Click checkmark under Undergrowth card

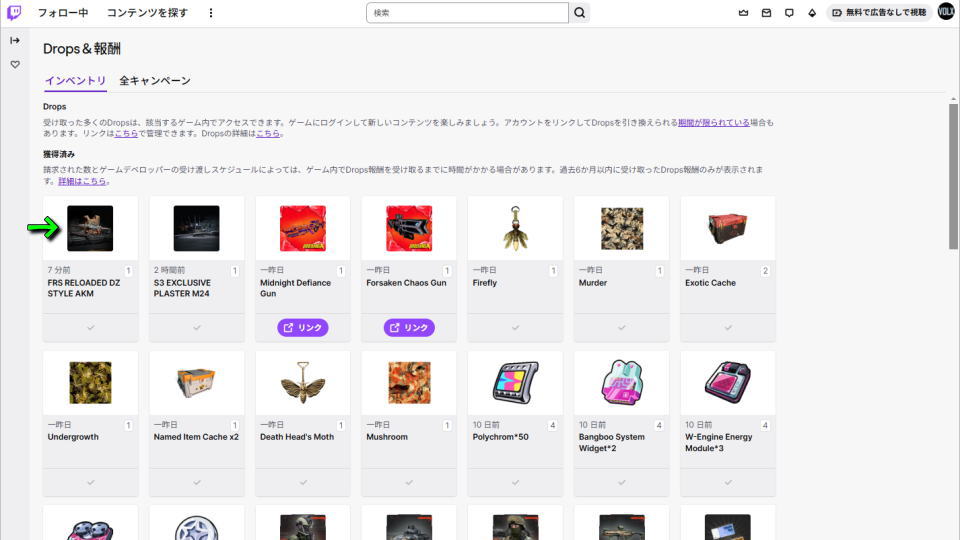click(91, 482)
